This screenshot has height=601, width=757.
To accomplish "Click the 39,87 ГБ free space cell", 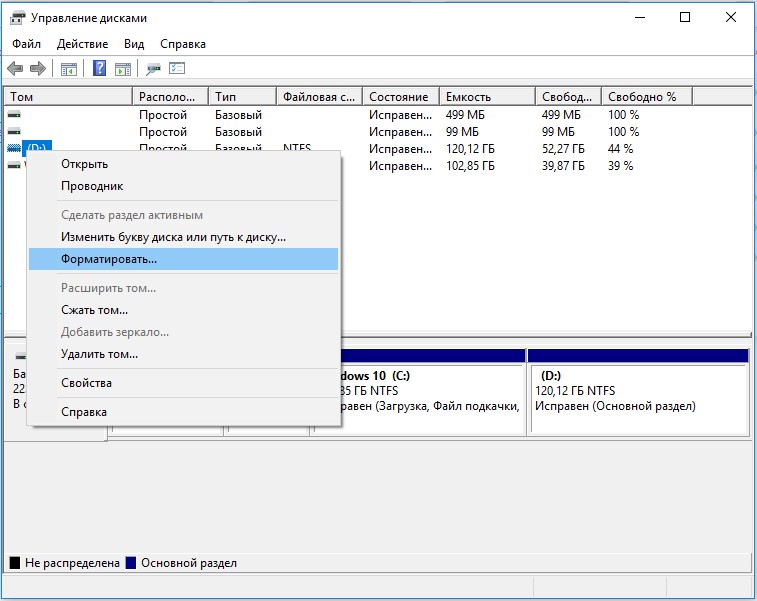I will click(562, 166).
